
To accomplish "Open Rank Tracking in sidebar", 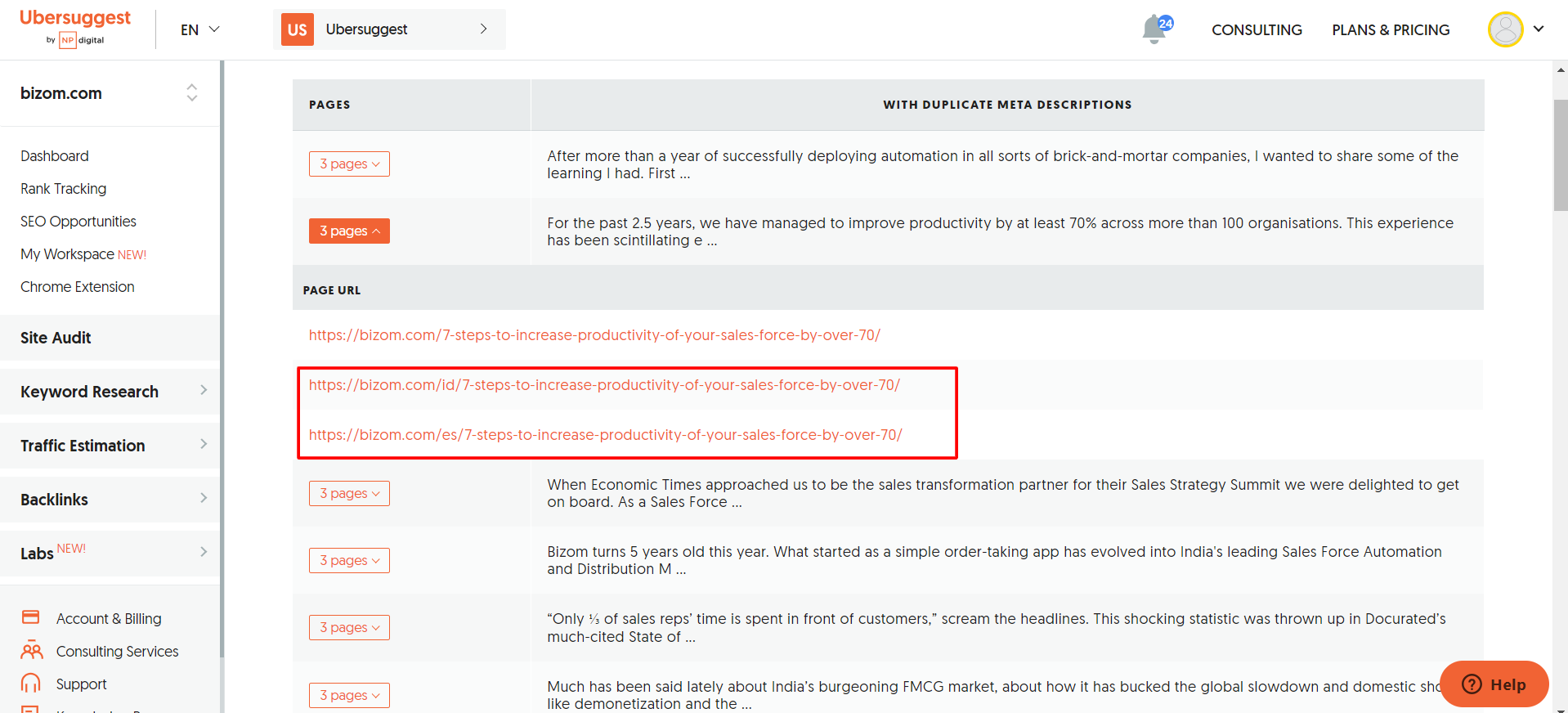I will [x=64, y=189].
